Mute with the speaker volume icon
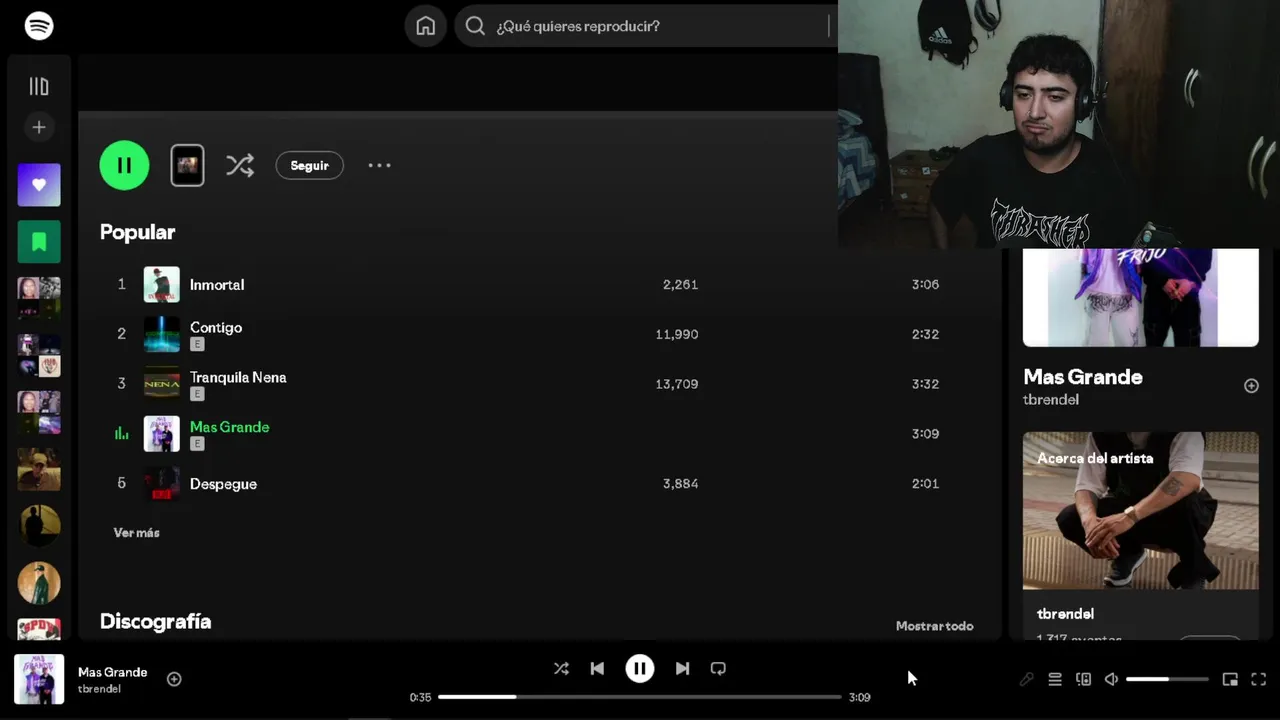Viewport: 1280px width, 720px height. click(x=1111, y=680)
